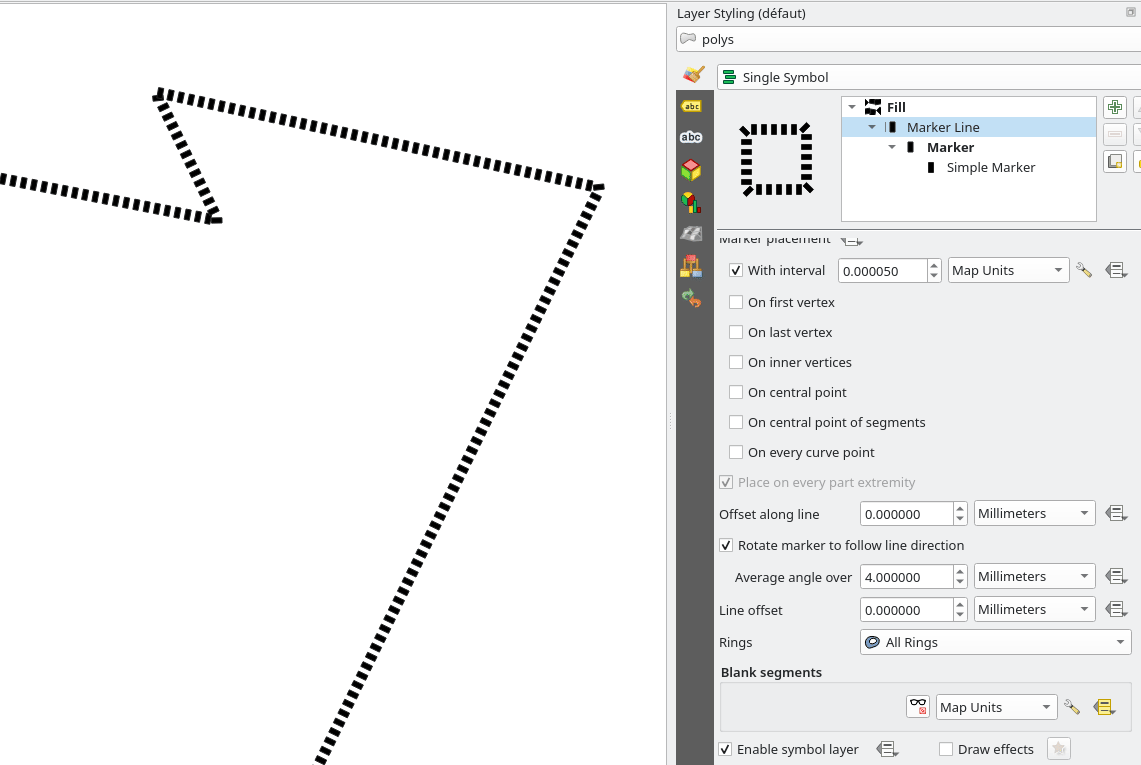Open data-defined override for Offset along line
The height and width of the screenshot is (765, 1141).
tap(1116, 514)
